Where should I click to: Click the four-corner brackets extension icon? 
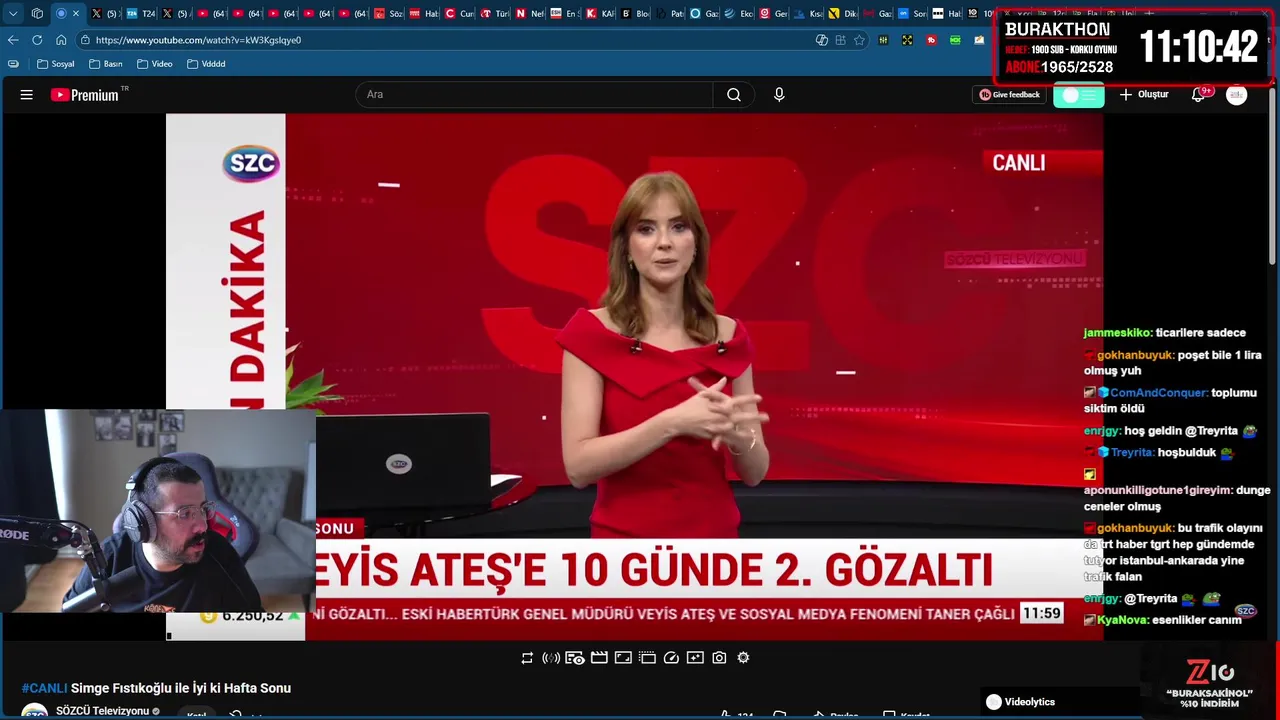[x=907, y=40]
